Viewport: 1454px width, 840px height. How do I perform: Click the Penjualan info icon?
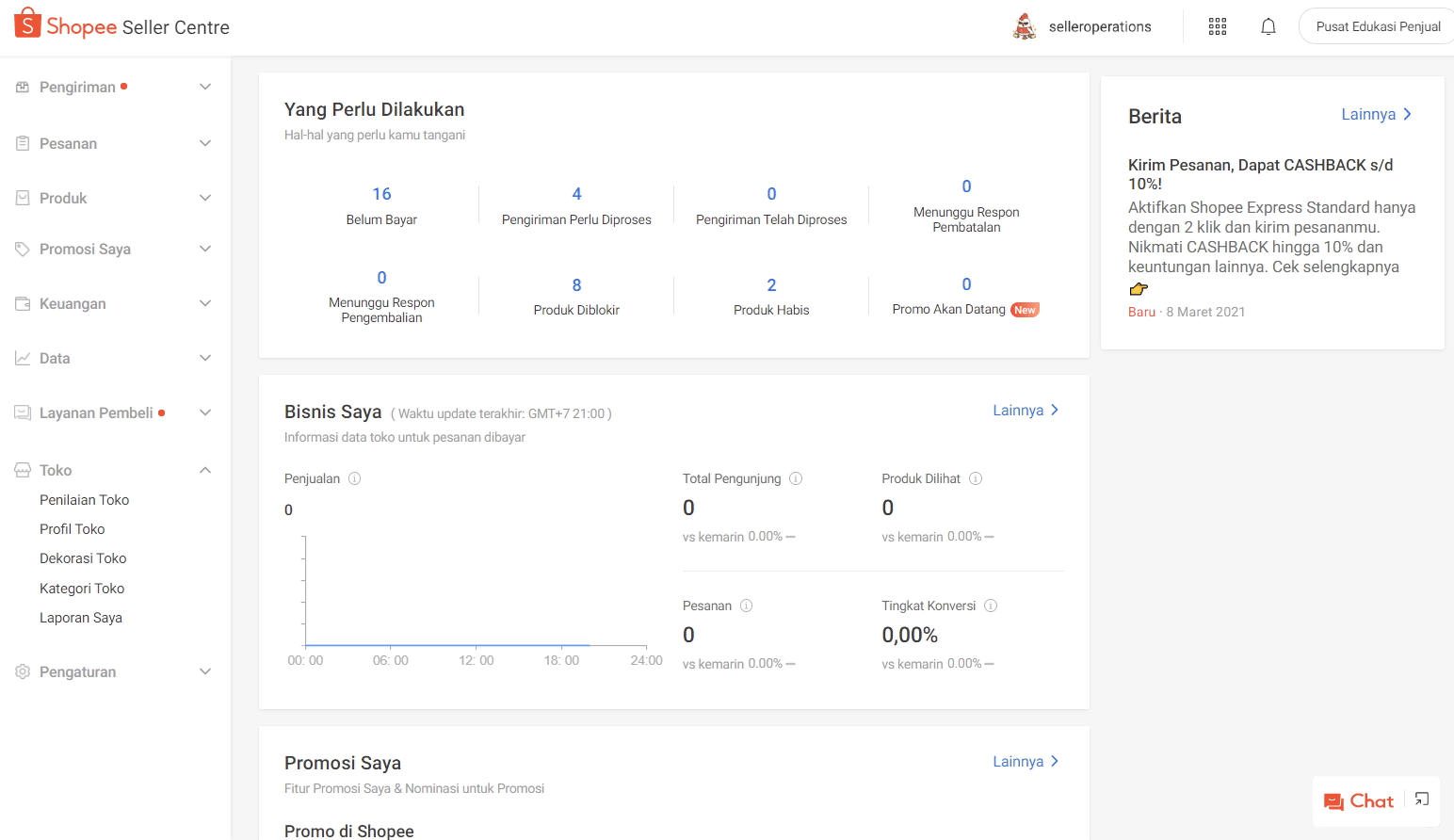click(x=355, y=478)
